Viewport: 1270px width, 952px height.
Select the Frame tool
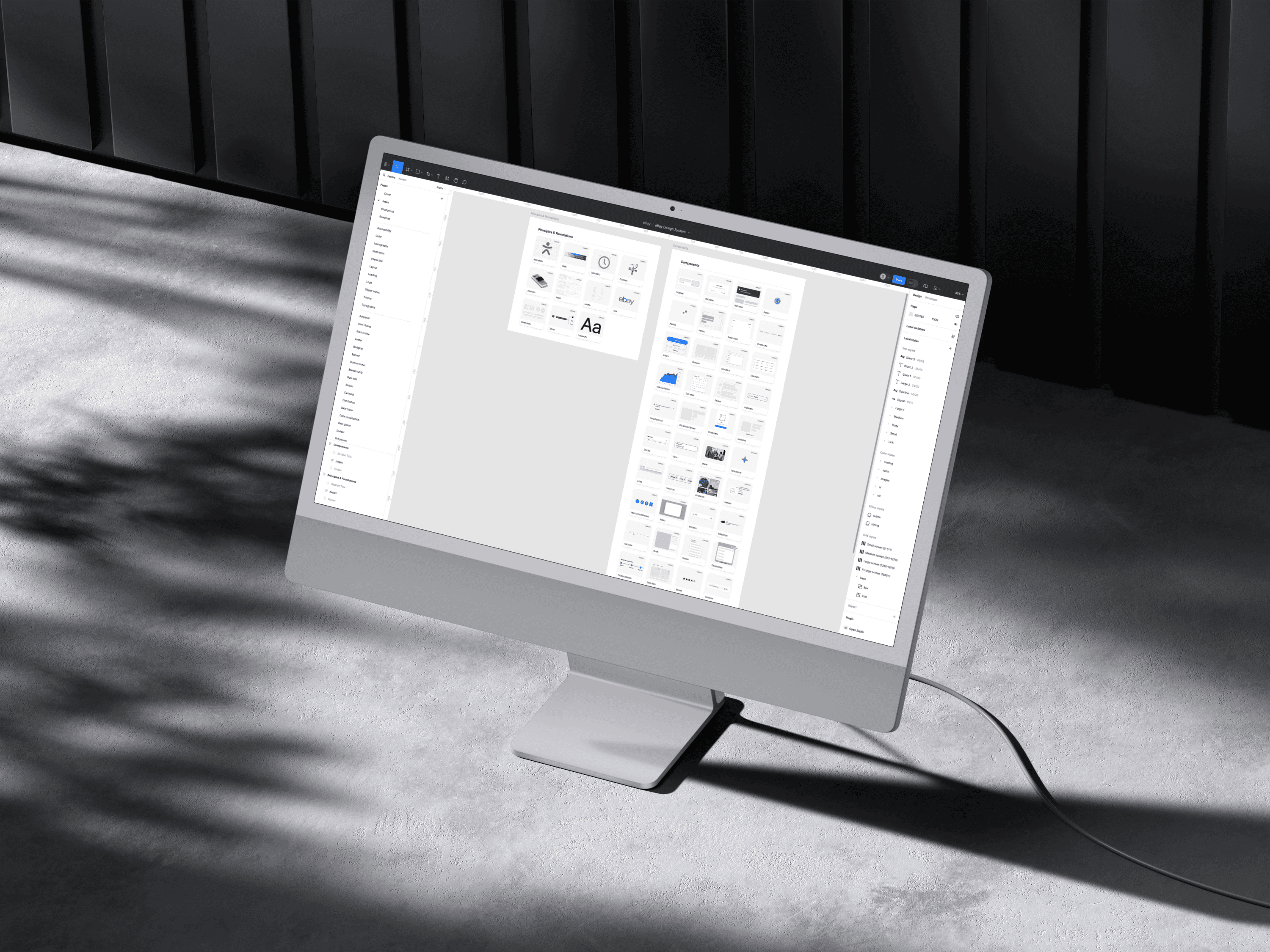click(408, 170)
